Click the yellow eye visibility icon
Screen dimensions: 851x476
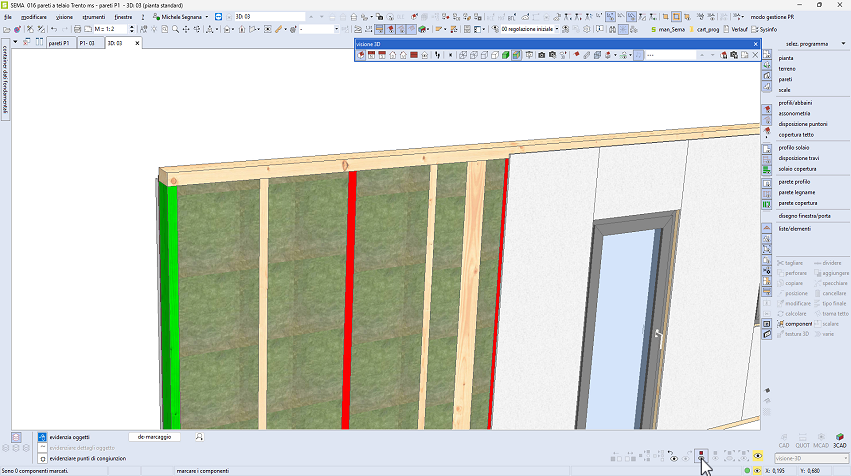tap(758, 456)
